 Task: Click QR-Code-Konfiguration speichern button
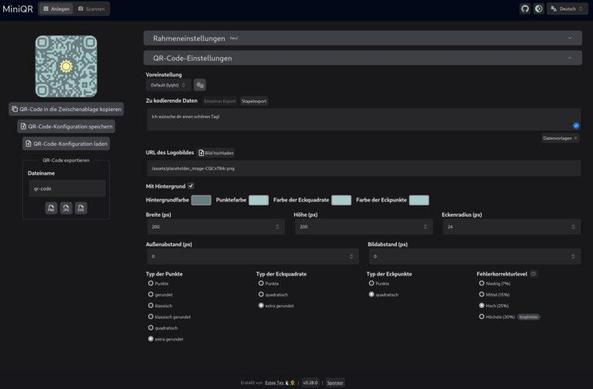click(66, 126)
